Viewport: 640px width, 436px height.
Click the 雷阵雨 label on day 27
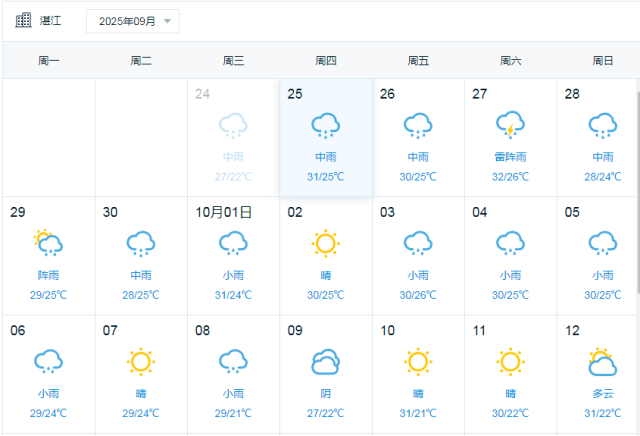click(510, 158)
